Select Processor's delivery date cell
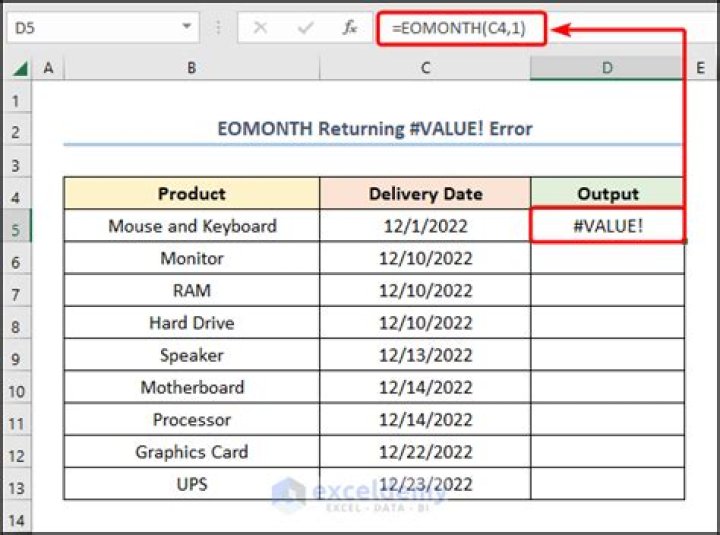Screen dimensions: 720x535 tap(425, 419)
